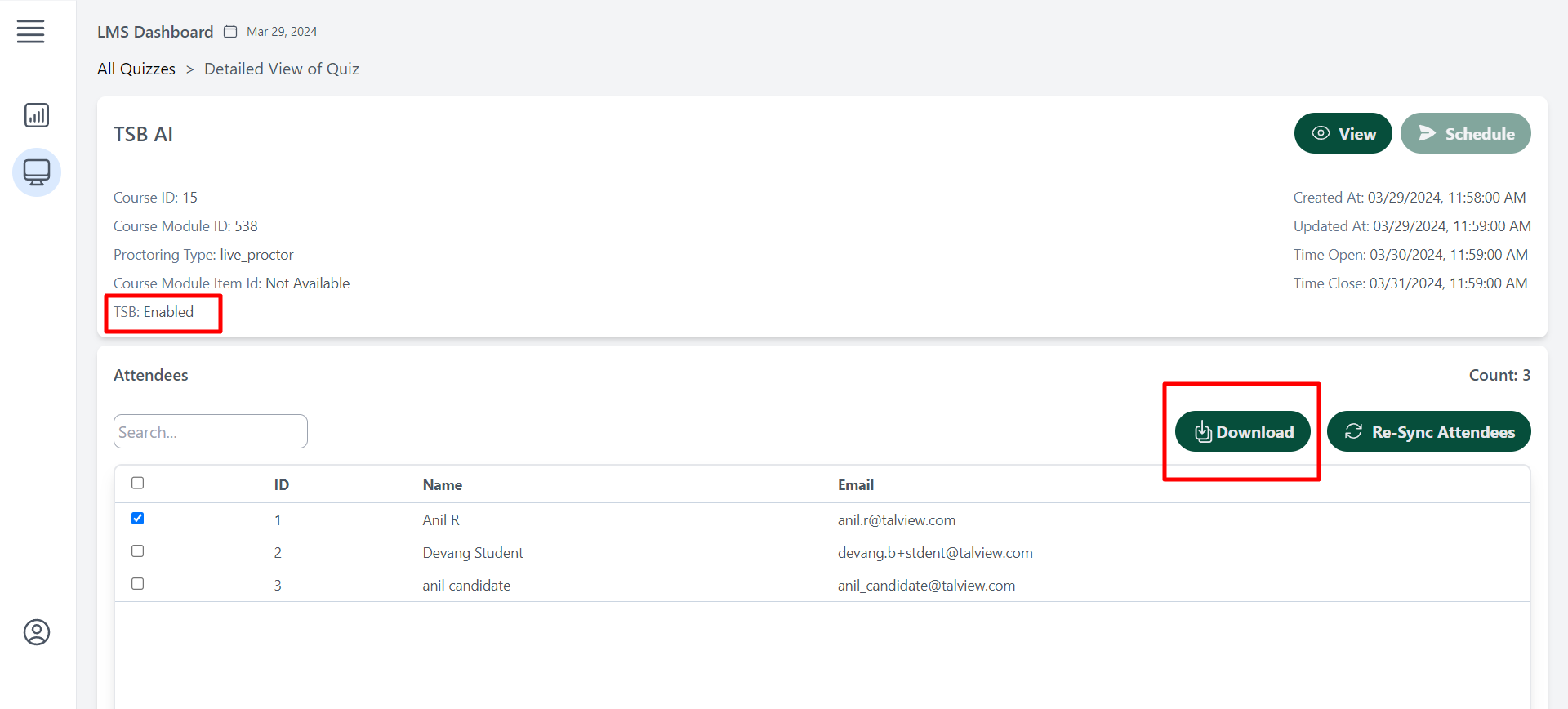
Task: Click the Detailed View of Quiz breadcrumb
Action: (282, 69)
